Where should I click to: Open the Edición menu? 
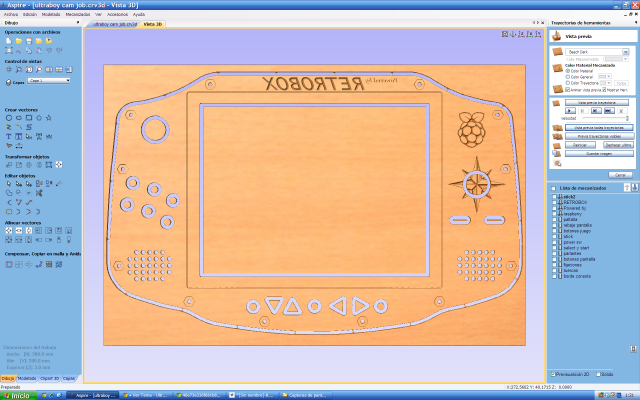point(30,14)
